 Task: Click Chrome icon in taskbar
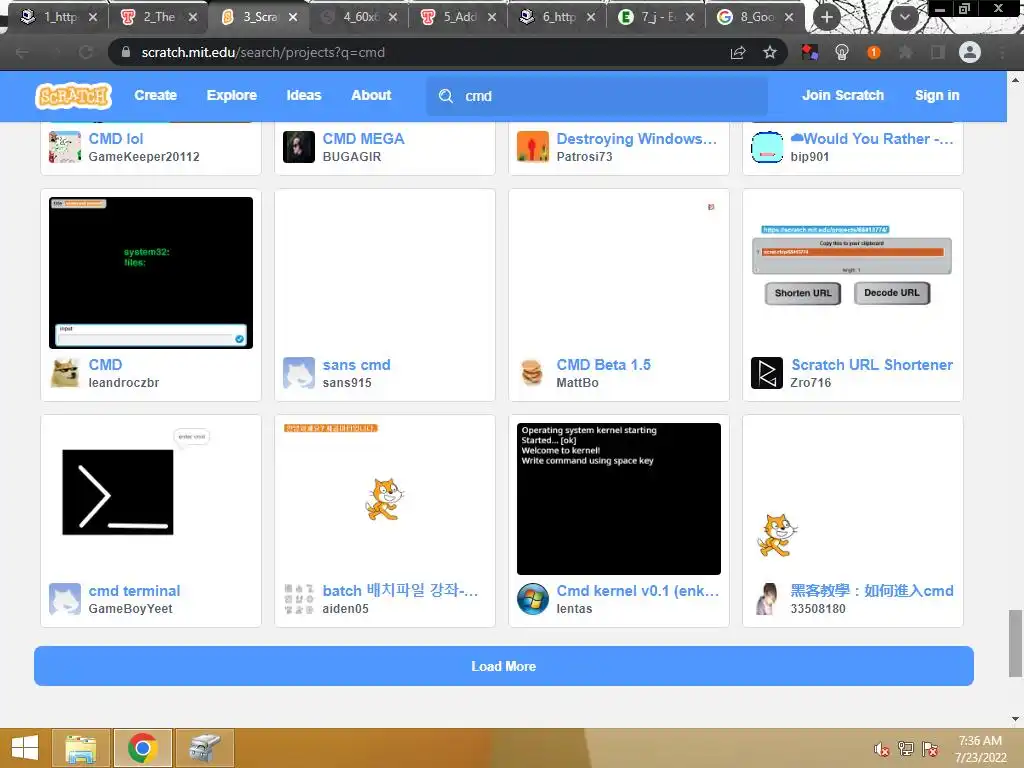143,748
